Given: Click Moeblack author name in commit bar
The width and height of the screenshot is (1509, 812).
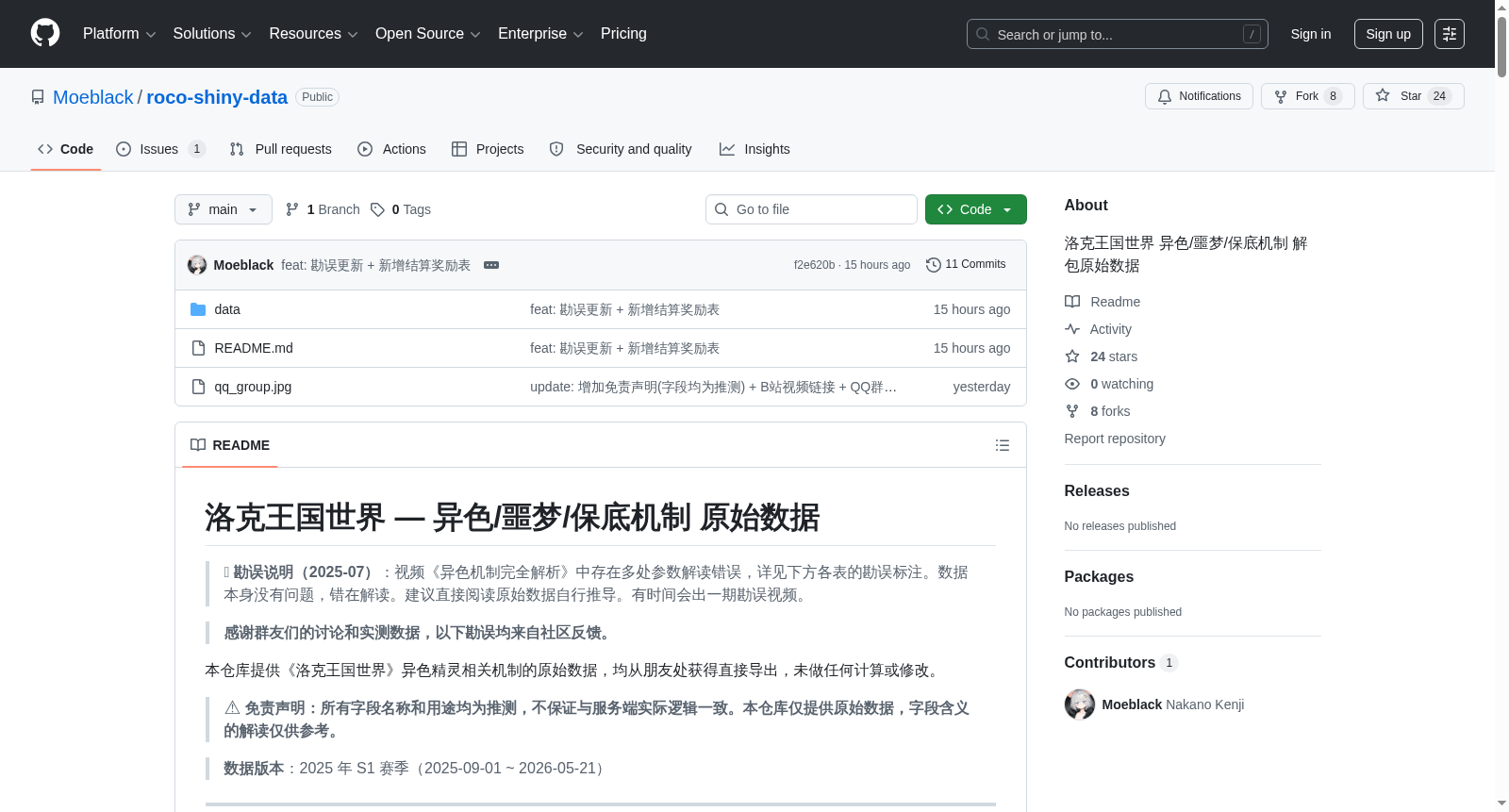Looking at the screenshot, I should point(243,265).
